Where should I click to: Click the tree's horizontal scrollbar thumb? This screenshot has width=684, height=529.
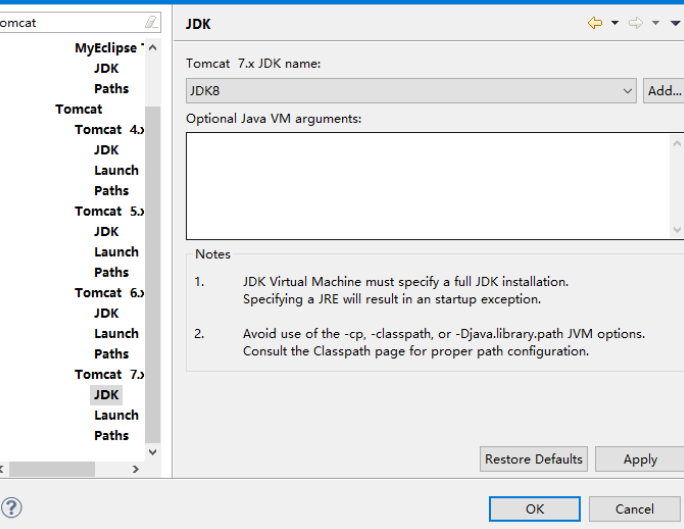coord(52,469)
